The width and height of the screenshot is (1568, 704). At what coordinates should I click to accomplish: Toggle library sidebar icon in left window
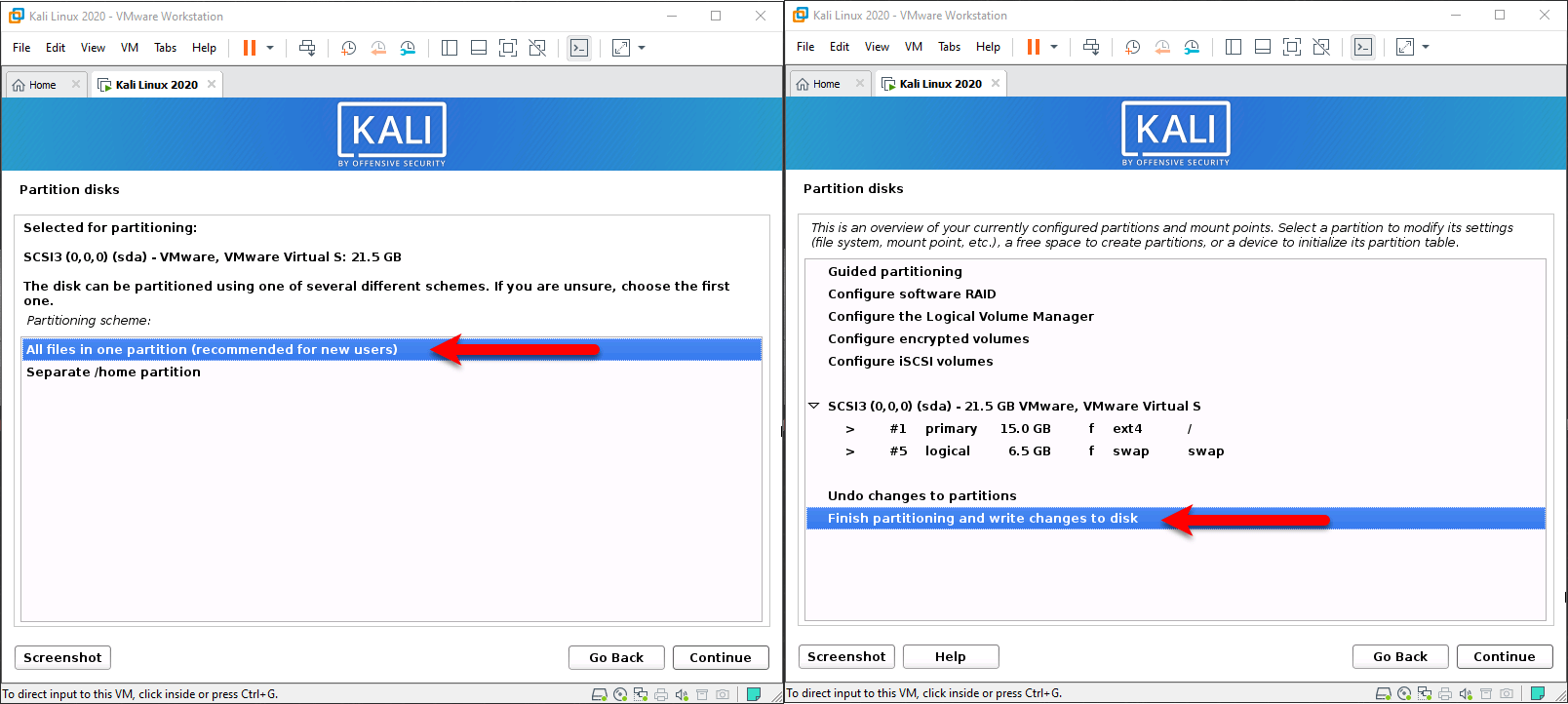[x=450, y=48]
